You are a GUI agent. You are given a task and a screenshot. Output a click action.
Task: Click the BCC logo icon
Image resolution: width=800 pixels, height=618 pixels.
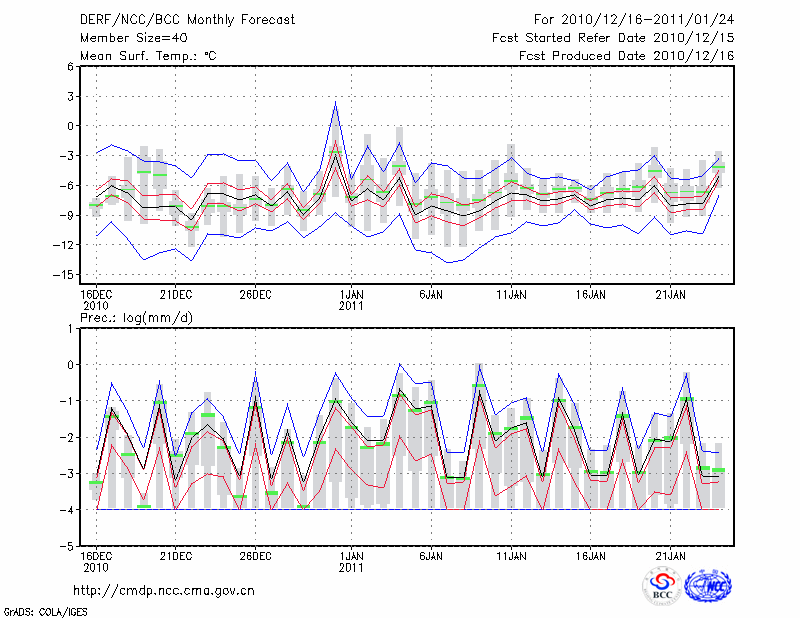pos(662,587)
